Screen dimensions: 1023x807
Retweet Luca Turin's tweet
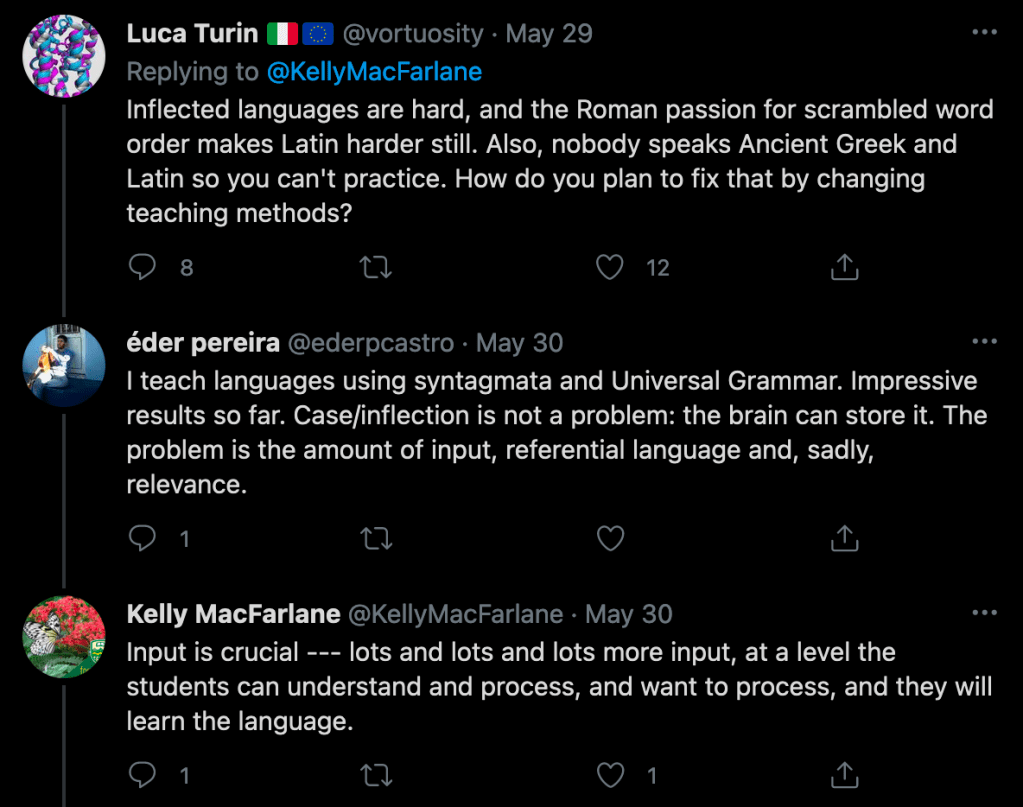pos(376,267)
